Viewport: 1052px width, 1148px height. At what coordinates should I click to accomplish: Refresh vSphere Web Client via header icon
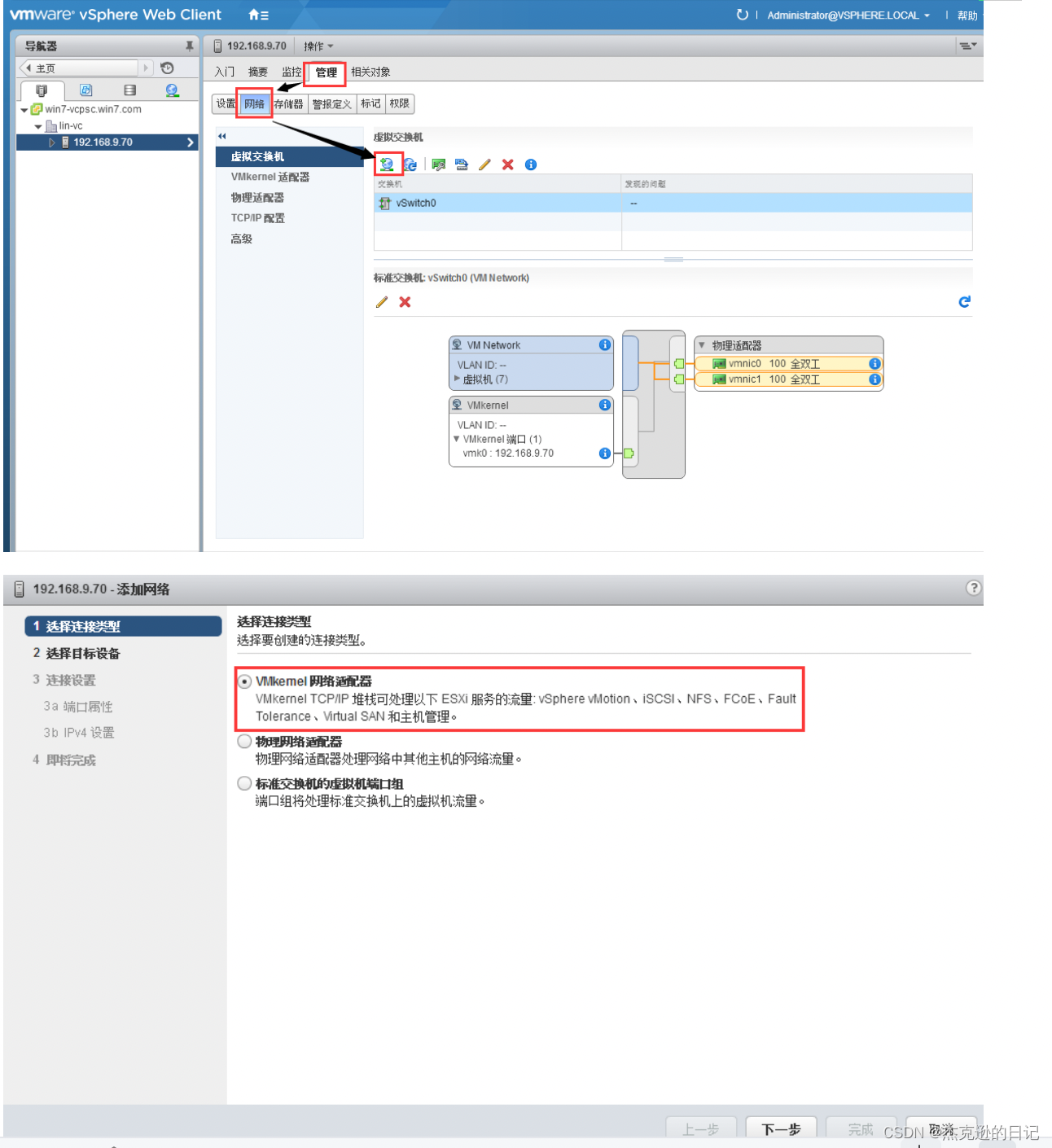click(742, 15)
